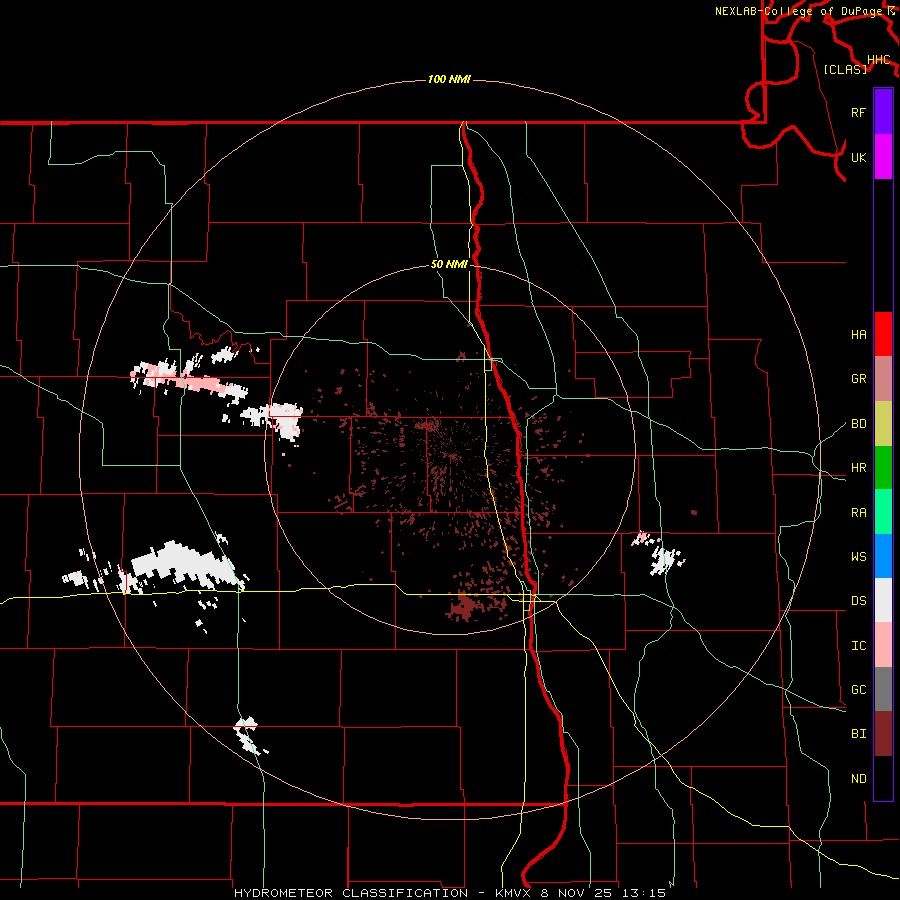Click the BD legend label

859,424
